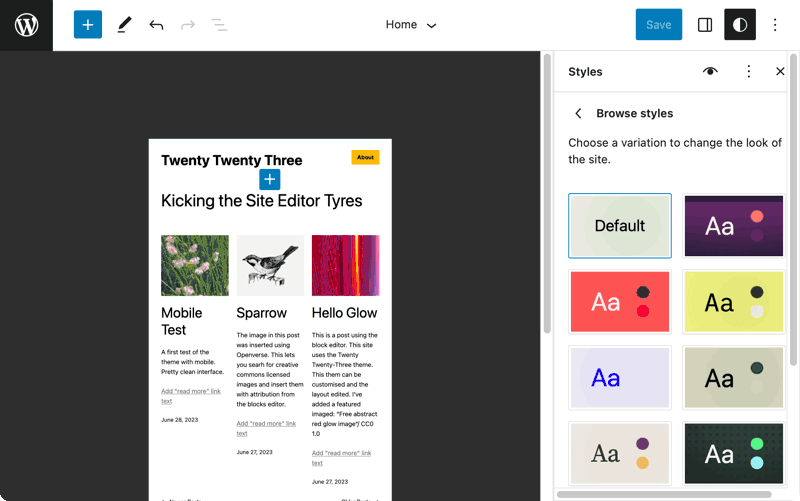The height and width of the screenshot is (501, 800).
Task: Toggle the Style Book eye icon
Action: click(x=710, y=71)
